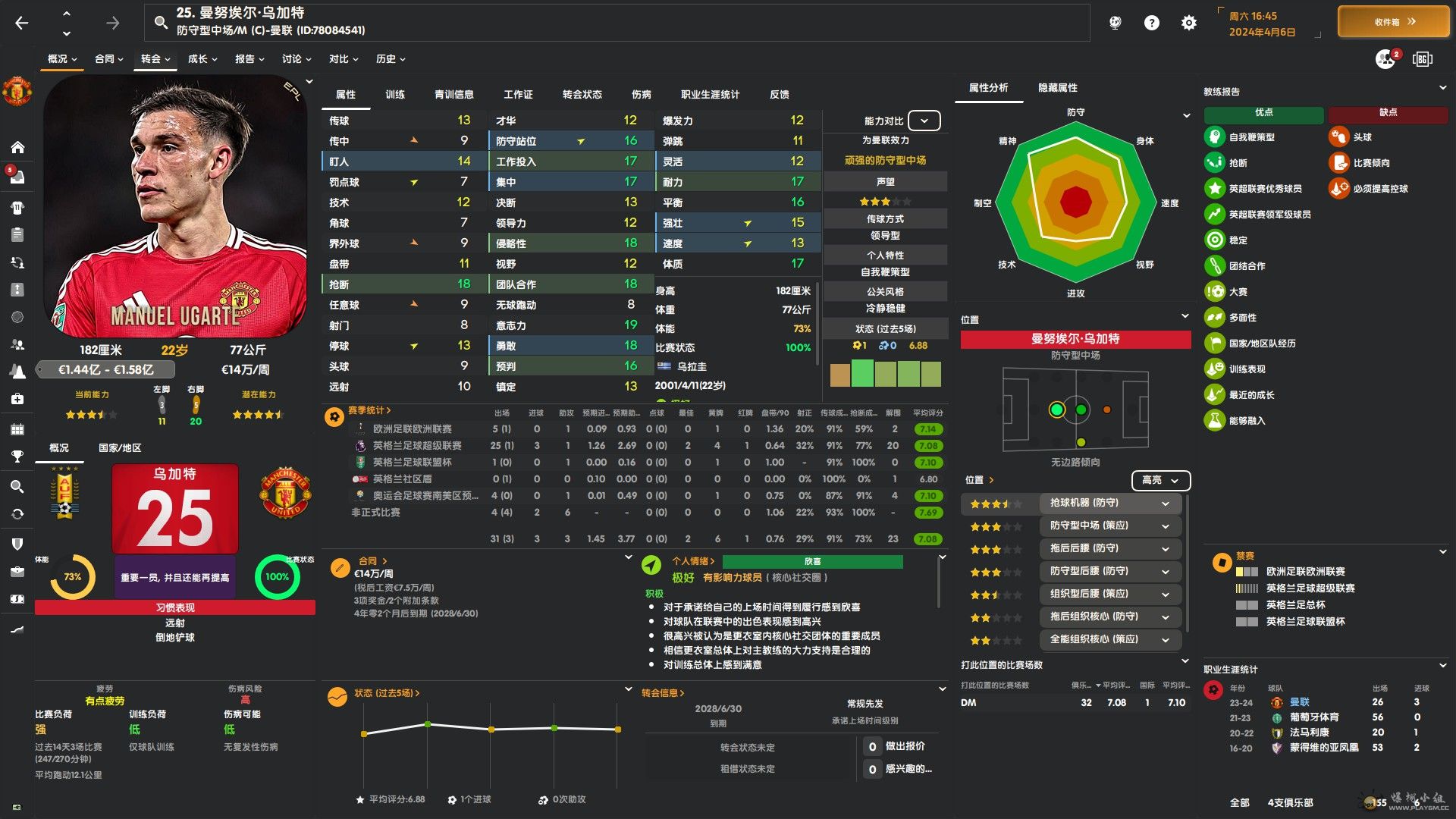This screenshot has height=819, width=1456.
Task: Switch to the 隐藏属性 tab
Action: [1057, 88]
